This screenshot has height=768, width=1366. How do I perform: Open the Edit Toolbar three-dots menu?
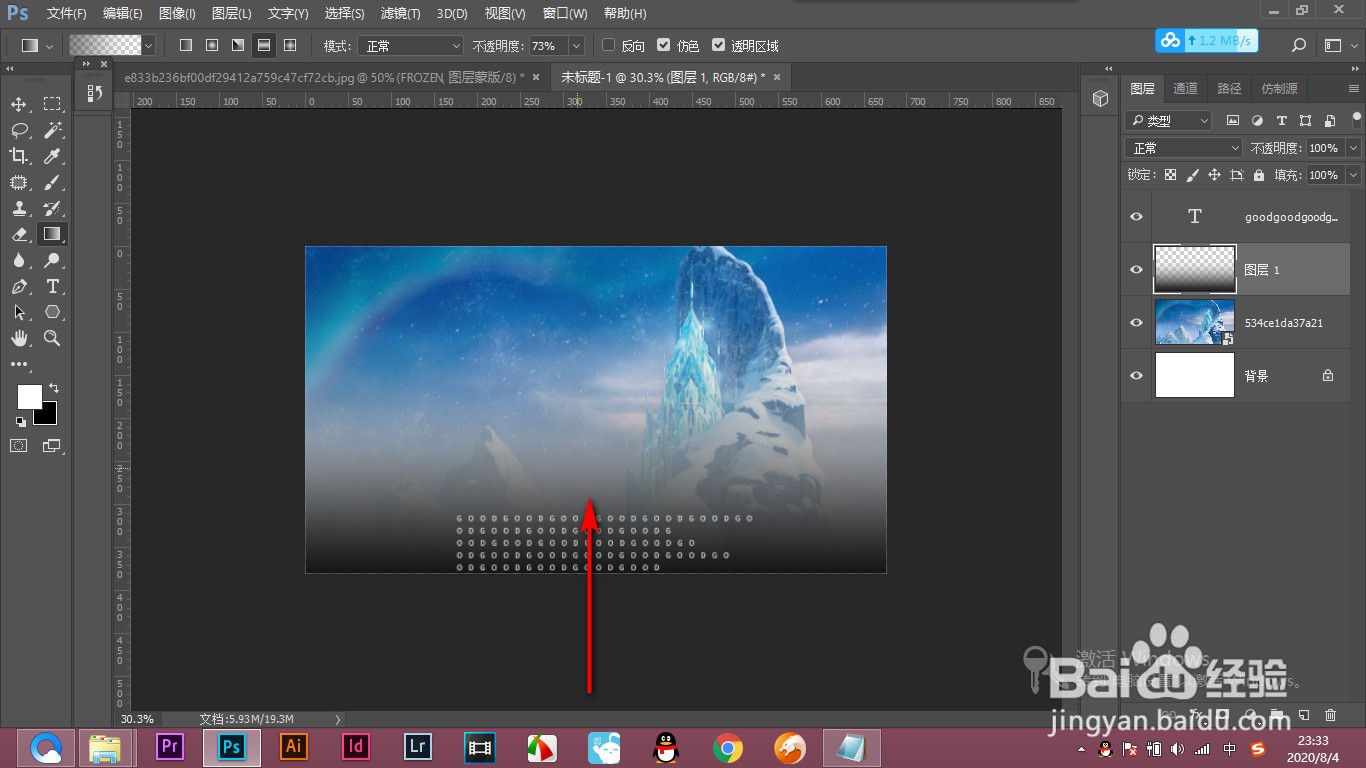[x=19, y=365]
